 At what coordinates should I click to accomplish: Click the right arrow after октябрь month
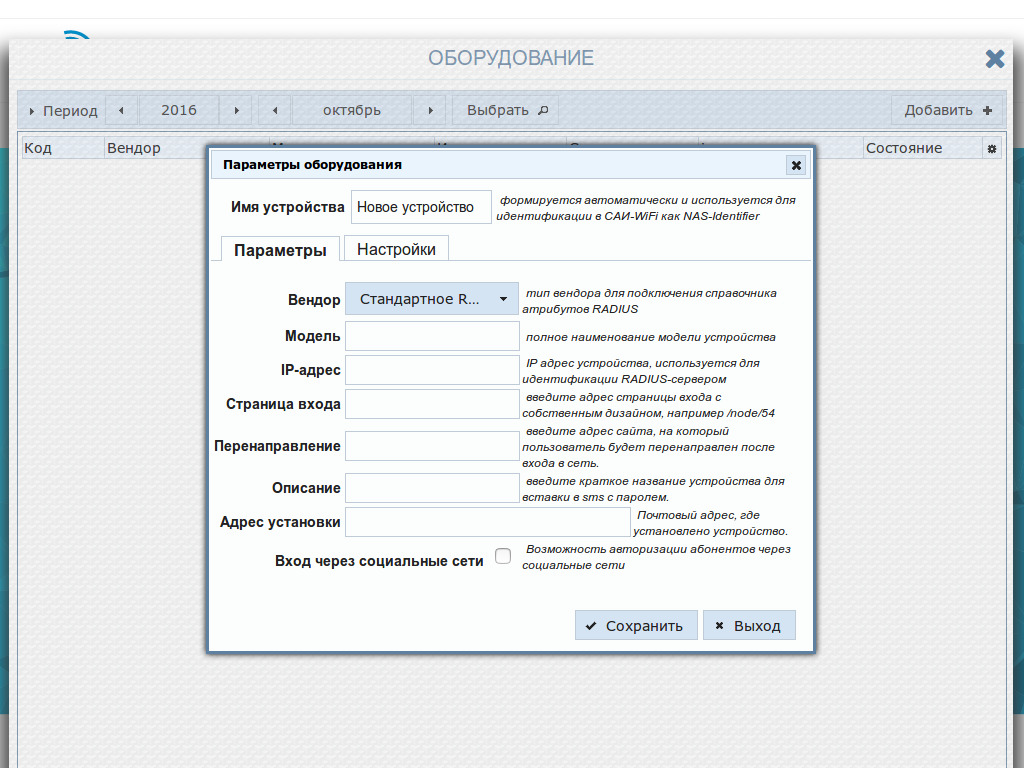[430, 110]
